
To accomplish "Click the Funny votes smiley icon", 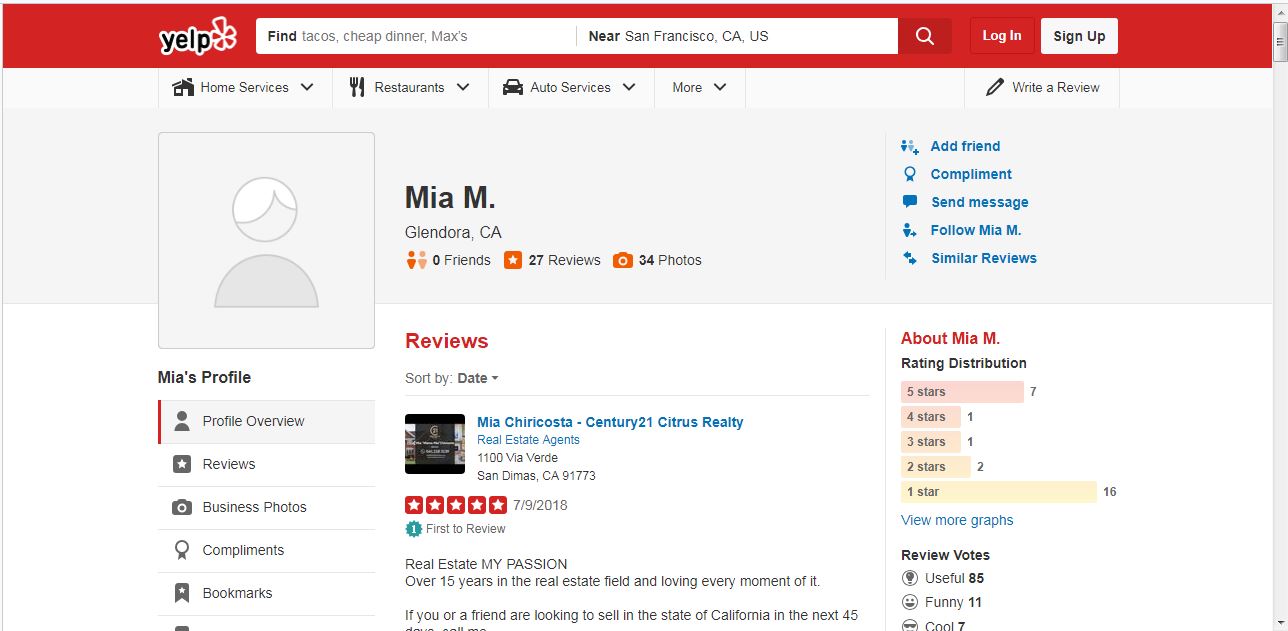I will 910,602.
